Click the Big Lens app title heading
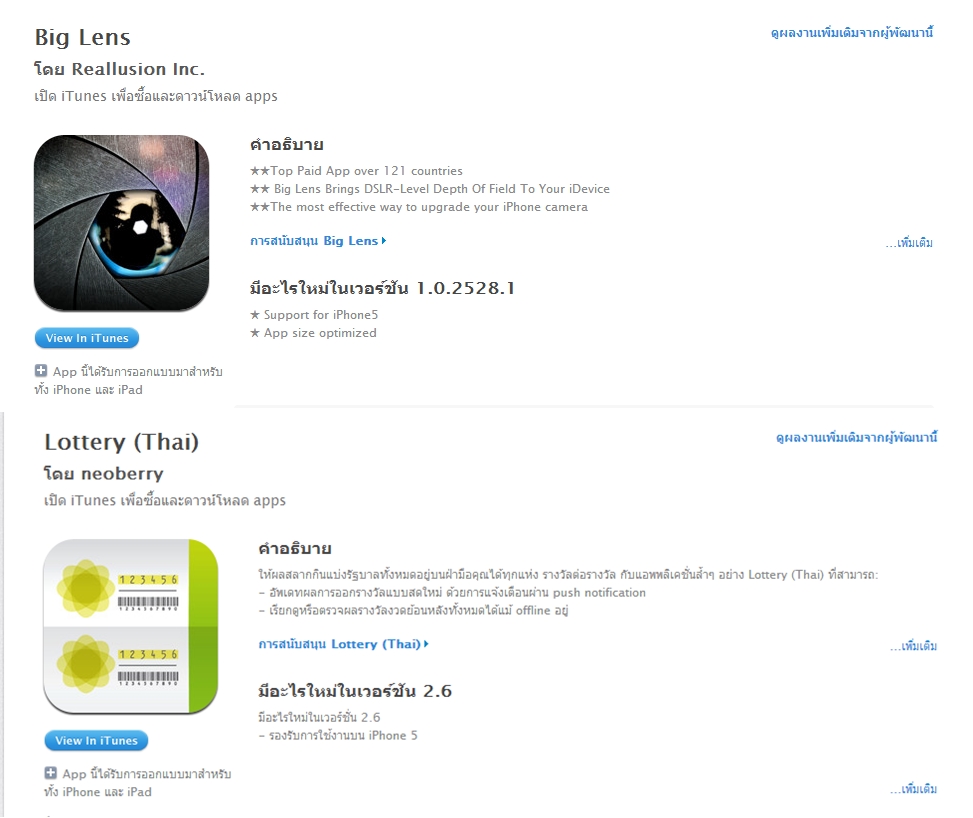The image size is (973, 818). click(83, 37)
